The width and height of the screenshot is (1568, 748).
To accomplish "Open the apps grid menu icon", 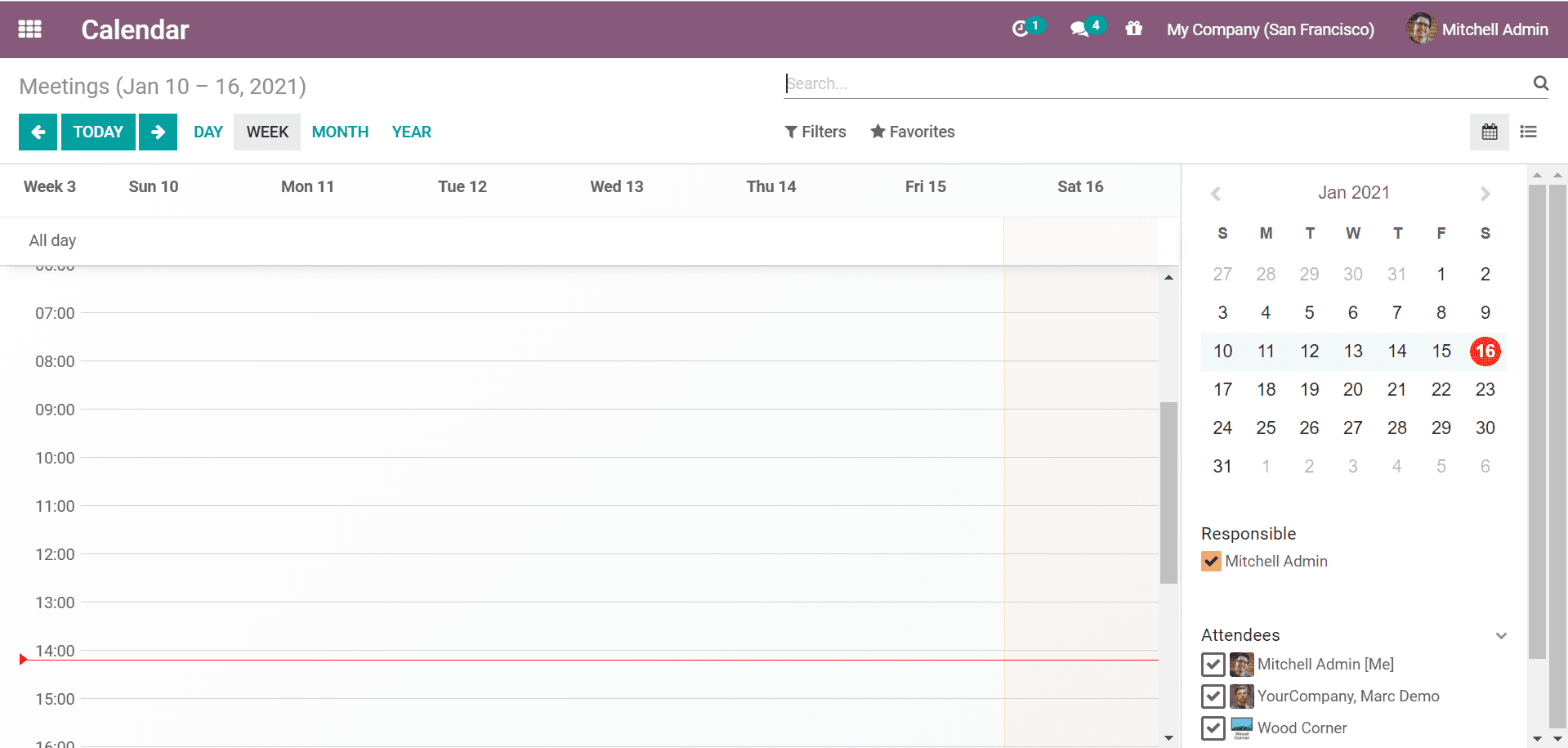I will [30, 29].
